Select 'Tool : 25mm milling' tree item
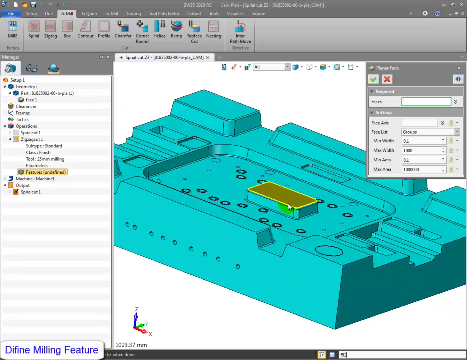 pyautogui.click(x=45, y=159)
